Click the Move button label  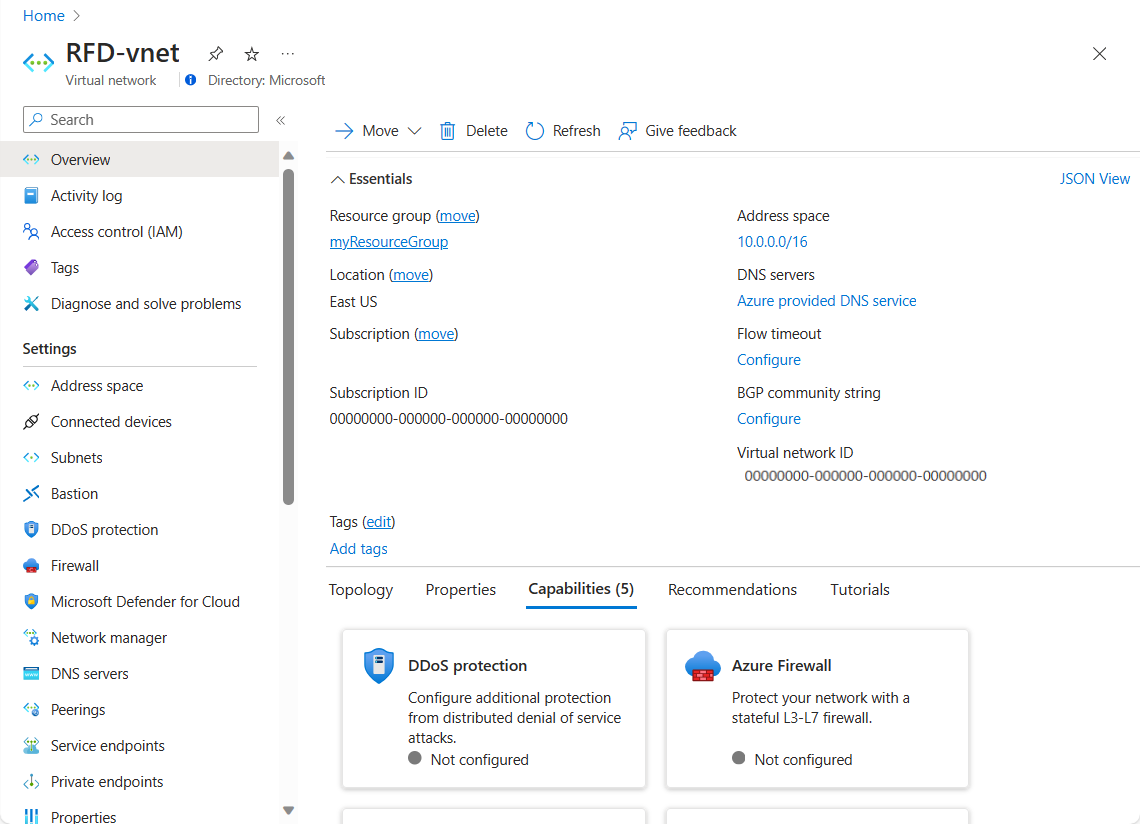click(x=380, y=131)
